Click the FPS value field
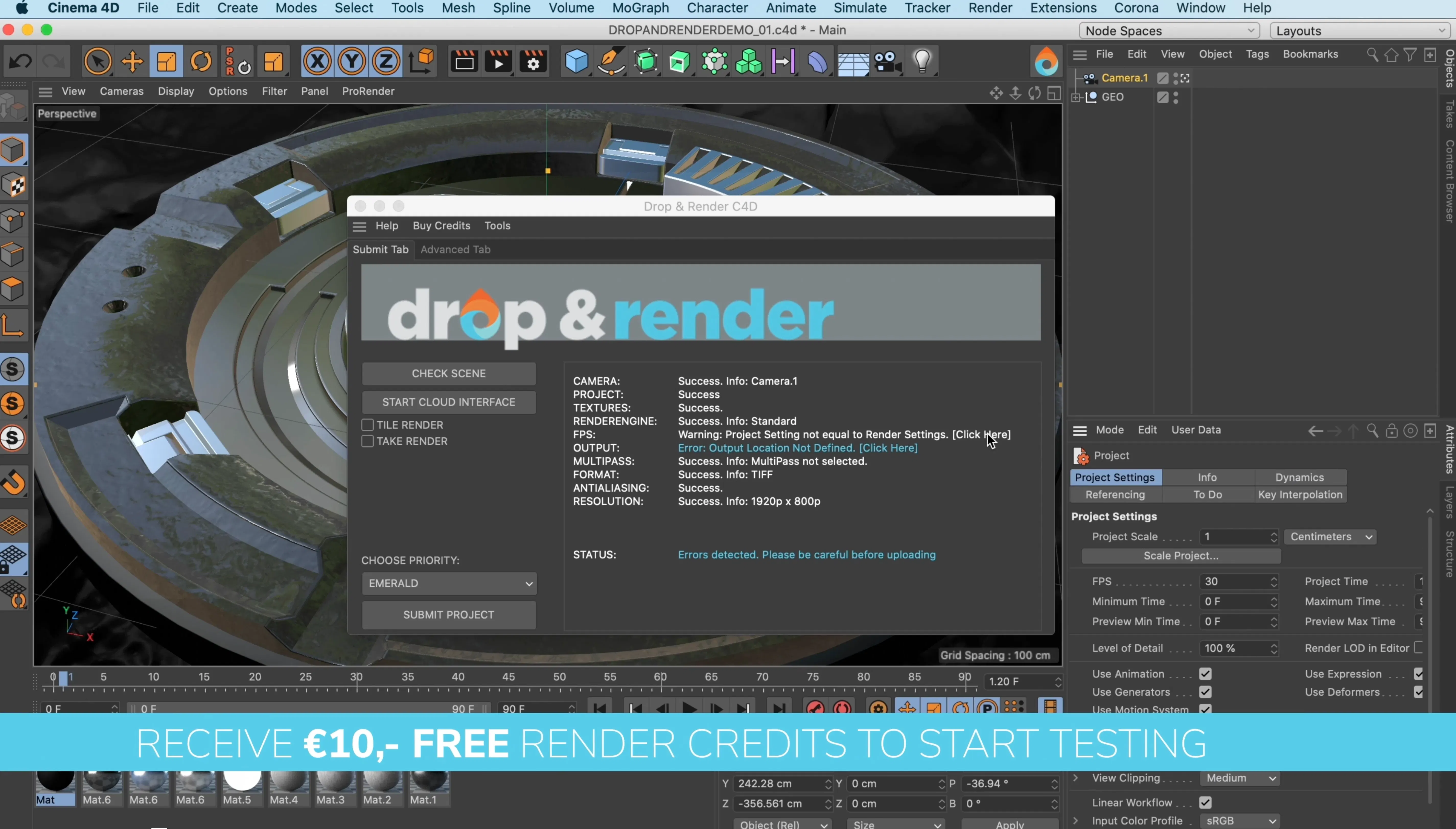1456x829 pixels. coord(1240,581)
